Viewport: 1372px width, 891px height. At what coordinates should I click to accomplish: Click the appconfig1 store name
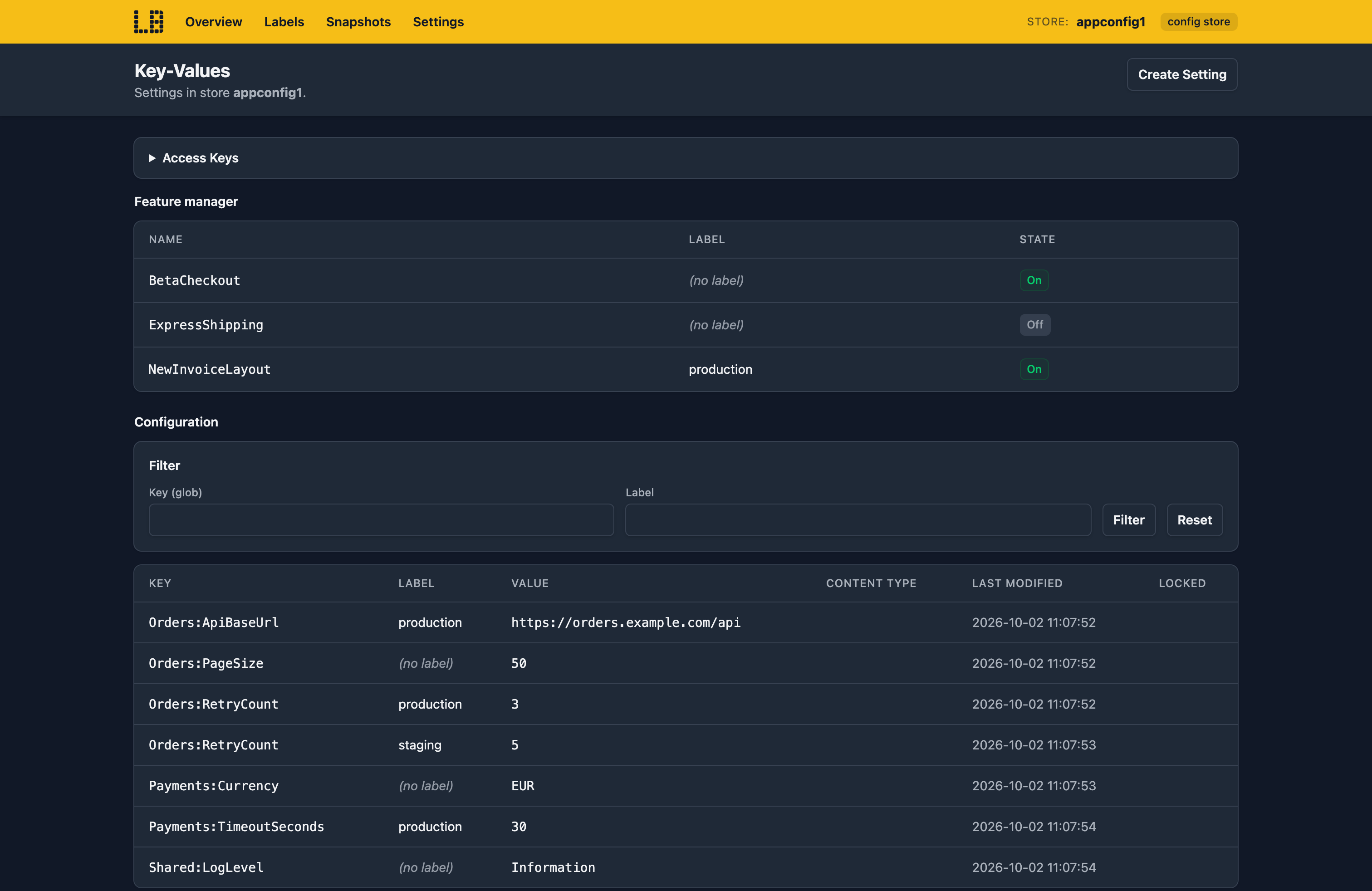1110,22
